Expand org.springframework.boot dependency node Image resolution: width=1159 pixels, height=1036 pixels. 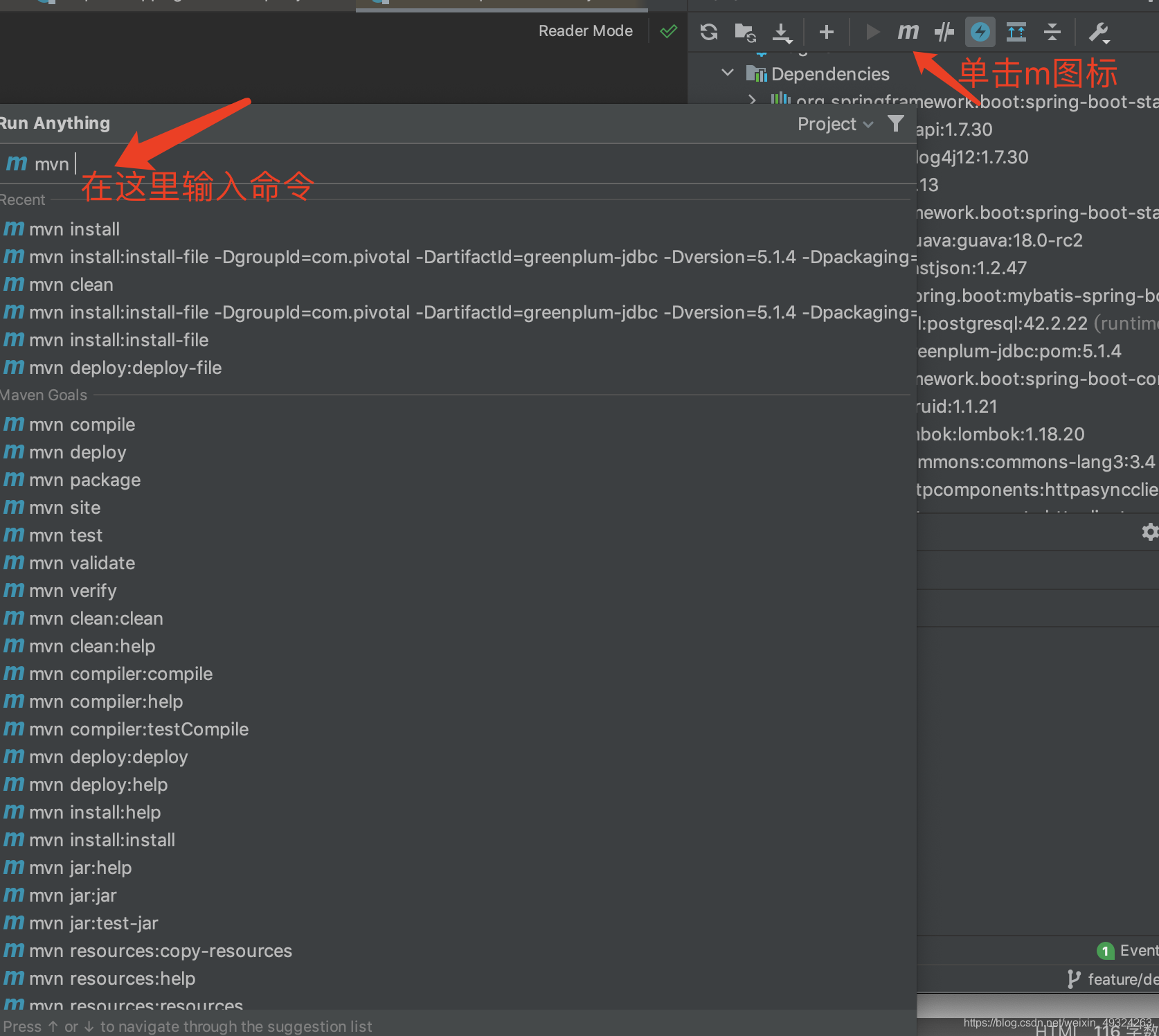[x=753, y=100]
